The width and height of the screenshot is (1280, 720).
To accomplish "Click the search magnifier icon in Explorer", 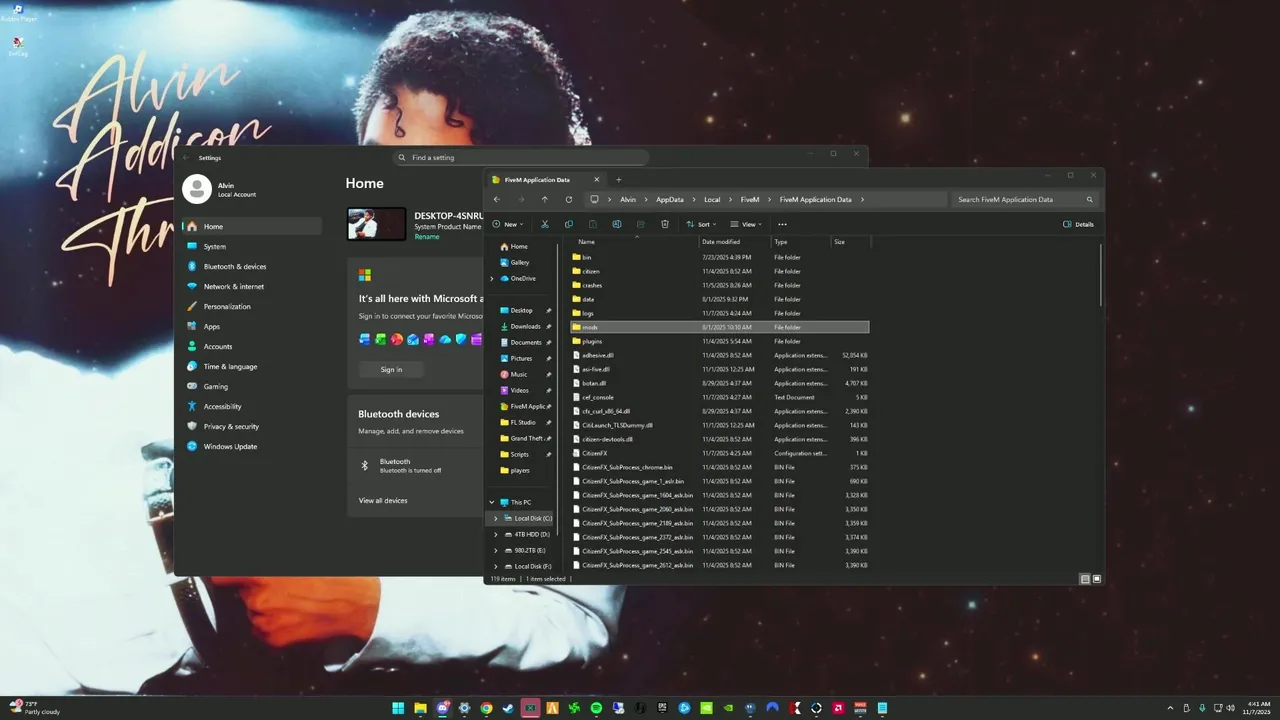I will click(x=1090, y=199).
